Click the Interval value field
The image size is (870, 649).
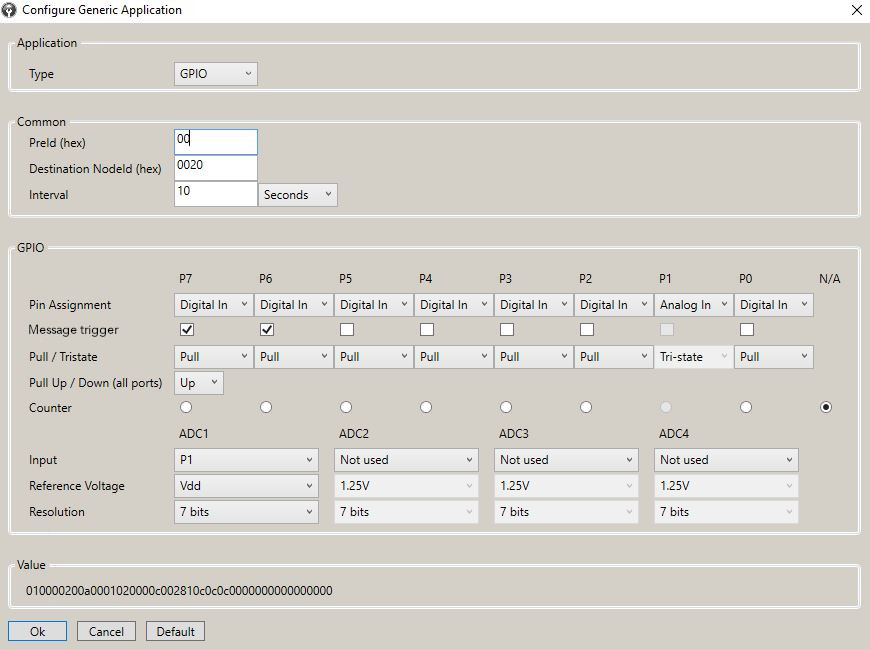pos(215,194)
